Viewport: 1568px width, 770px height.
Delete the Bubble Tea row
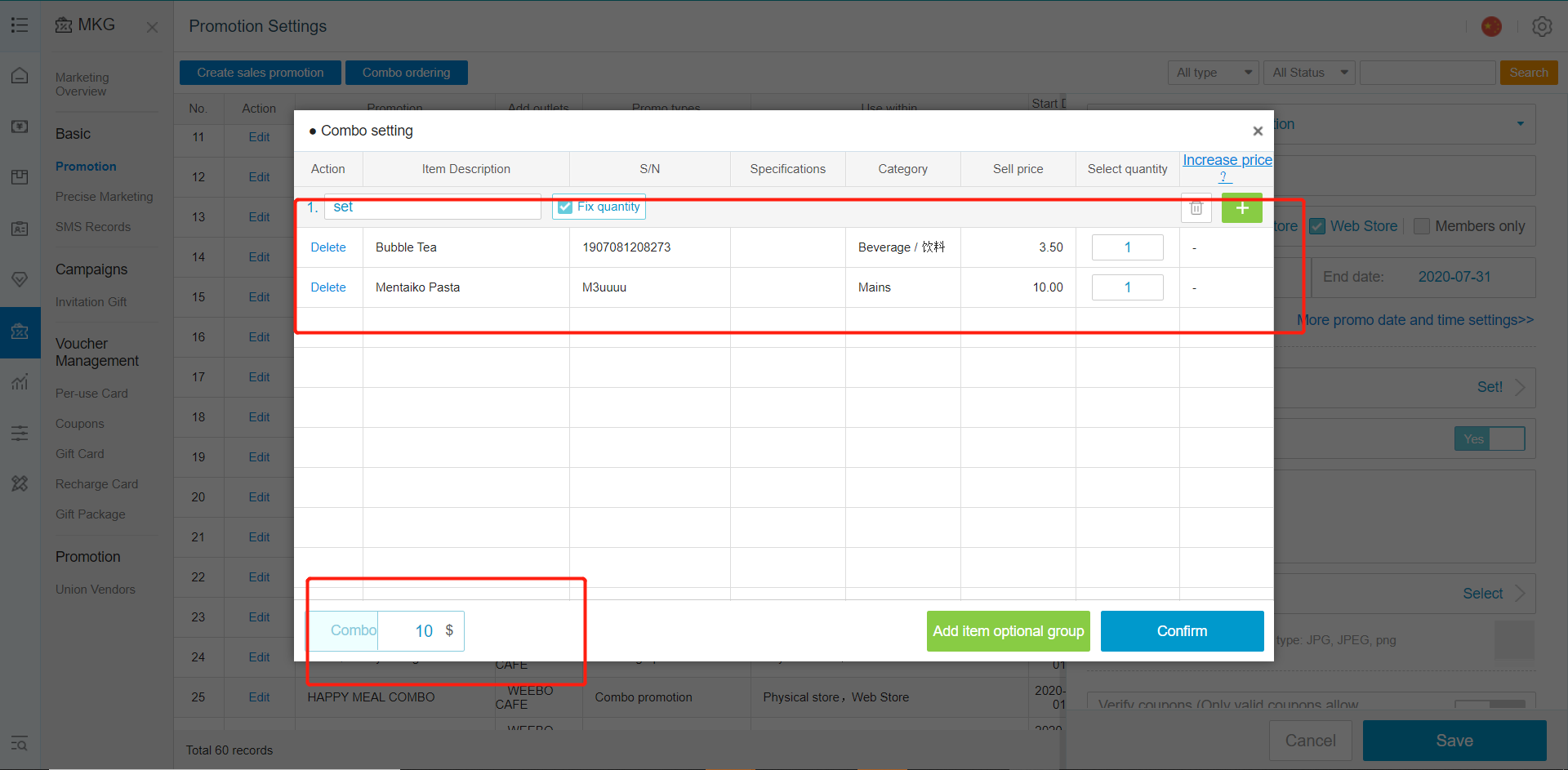(x=327, y=247)
